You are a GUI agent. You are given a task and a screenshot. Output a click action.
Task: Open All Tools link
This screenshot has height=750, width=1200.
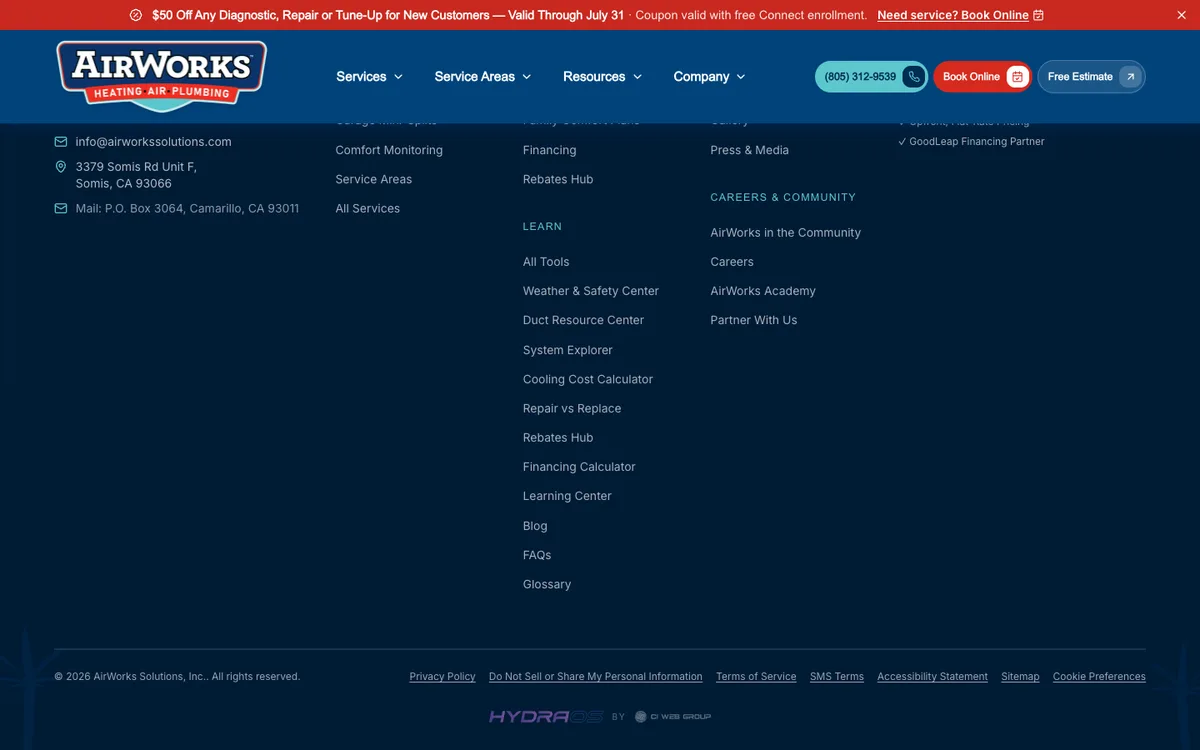546,262
